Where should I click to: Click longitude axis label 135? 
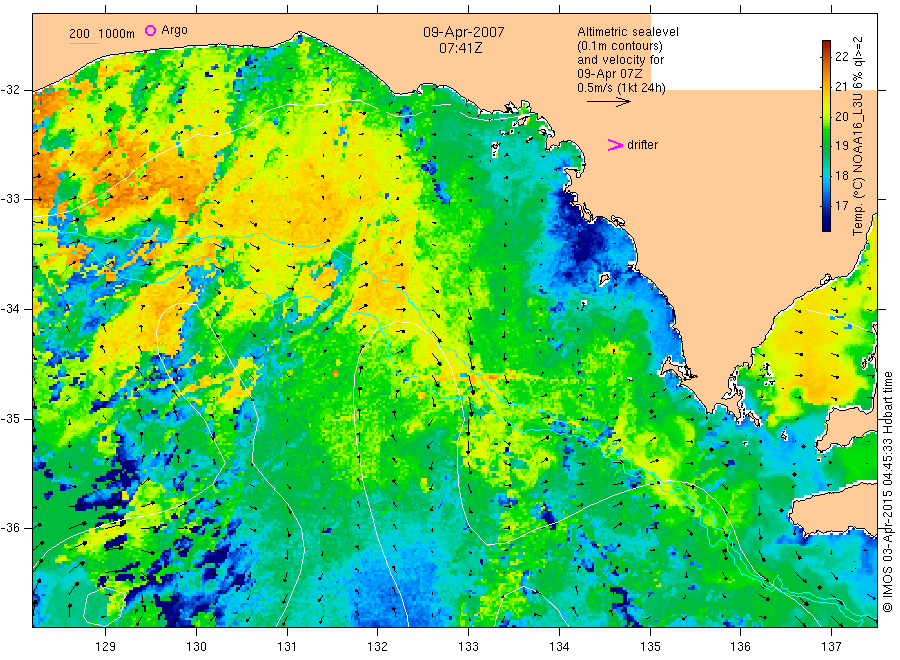click(x=650, y=646)
